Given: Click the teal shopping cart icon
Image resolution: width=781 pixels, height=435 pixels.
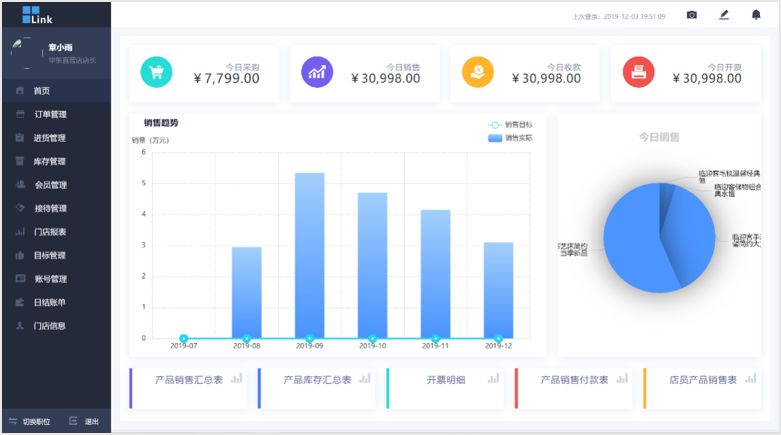Looking at the screenshot, I should [157, 71].
